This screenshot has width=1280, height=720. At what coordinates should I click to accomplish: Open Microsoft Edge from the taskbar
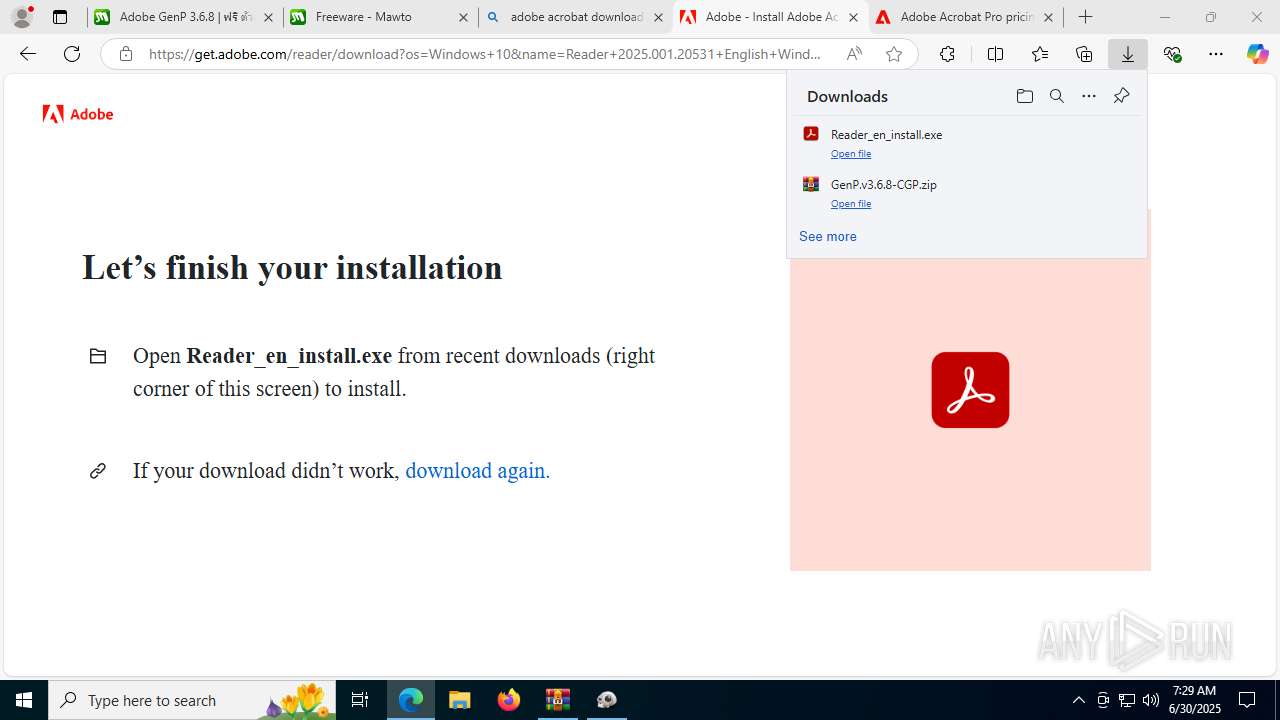pos(411,700)
